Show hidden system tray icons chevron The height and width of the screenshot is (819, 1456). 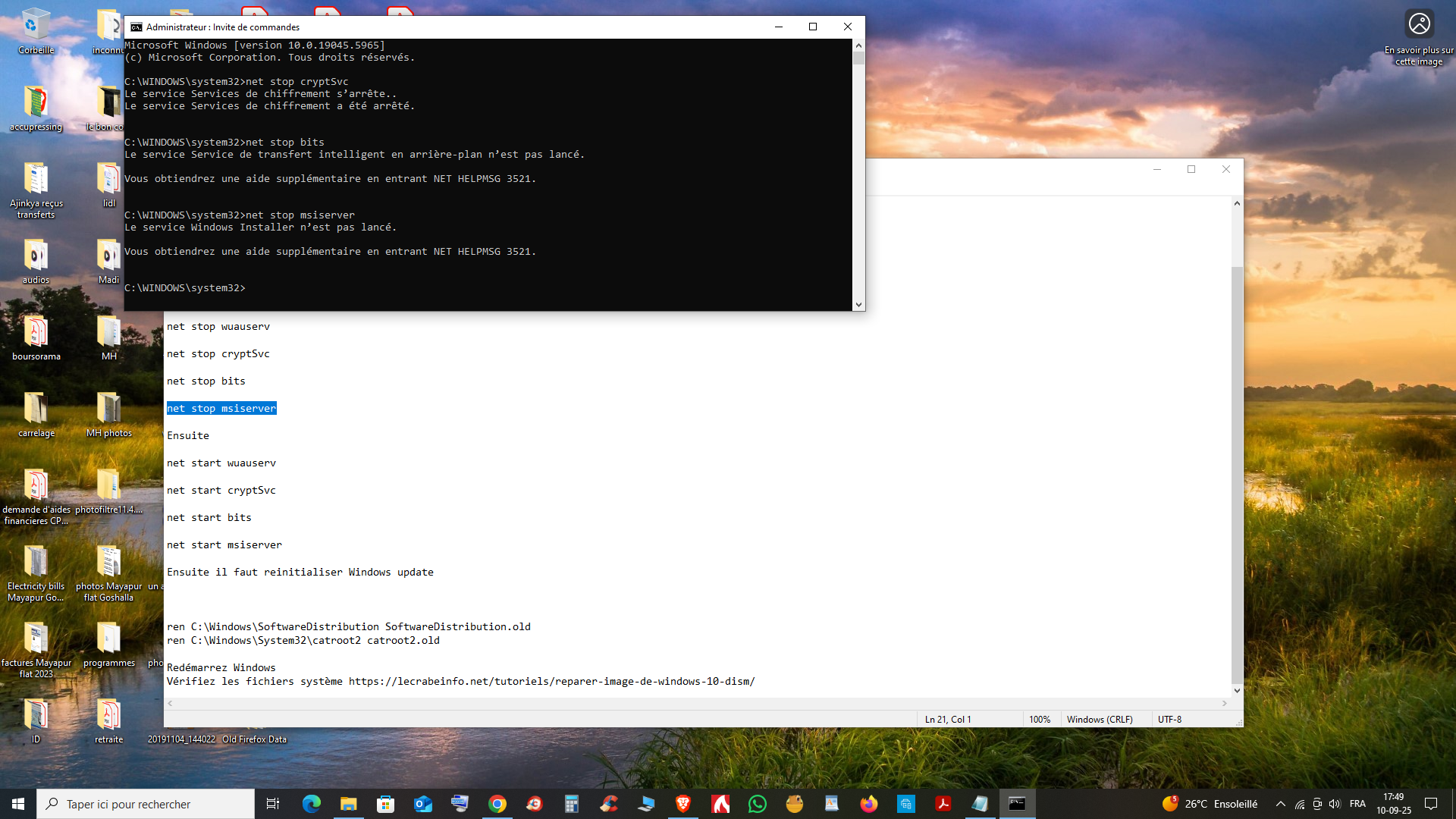click(x=1281, y=804)
